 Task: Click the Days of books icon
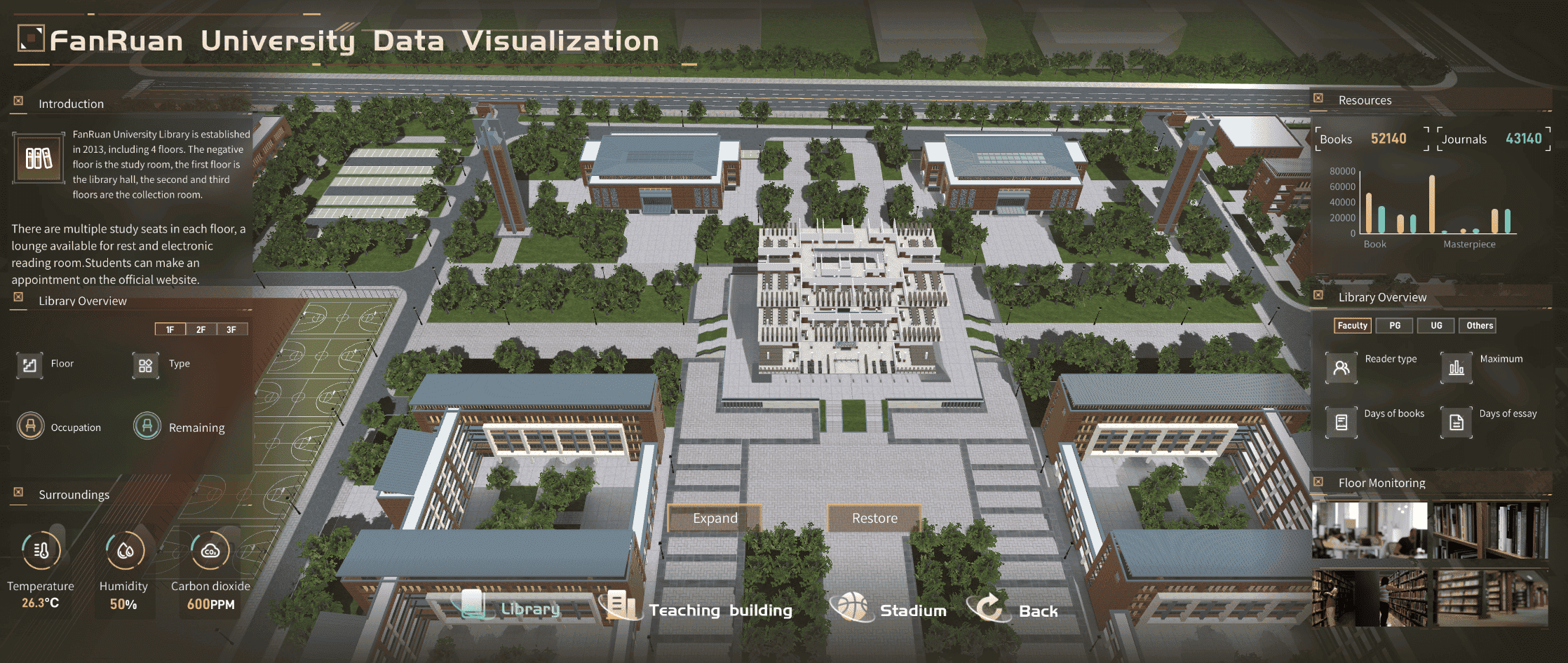pos(1341,422)
